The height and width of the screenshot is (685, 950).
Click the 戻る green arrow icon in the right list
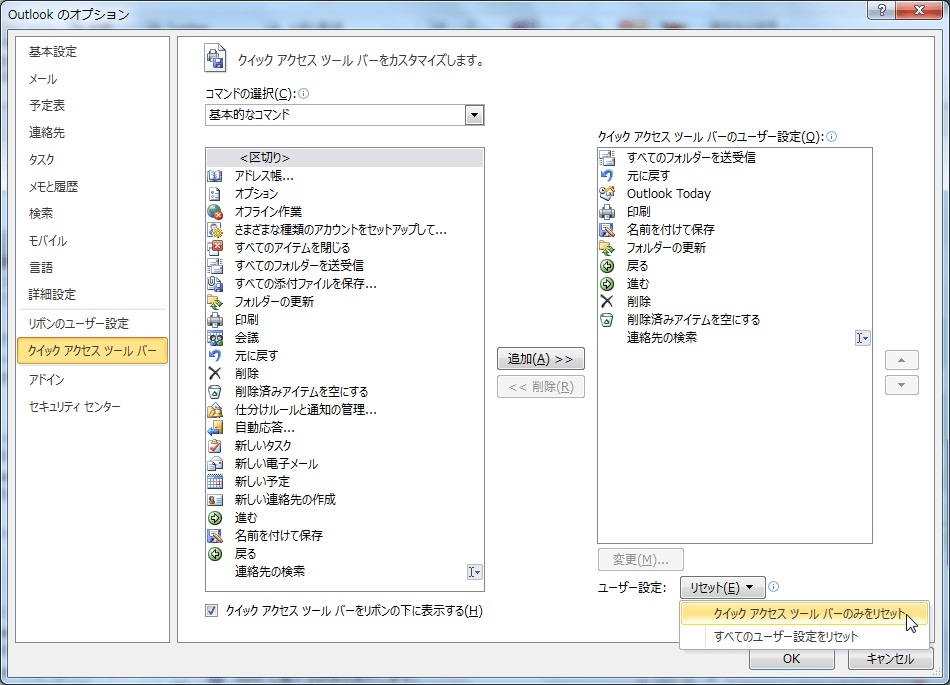point(607,266)
